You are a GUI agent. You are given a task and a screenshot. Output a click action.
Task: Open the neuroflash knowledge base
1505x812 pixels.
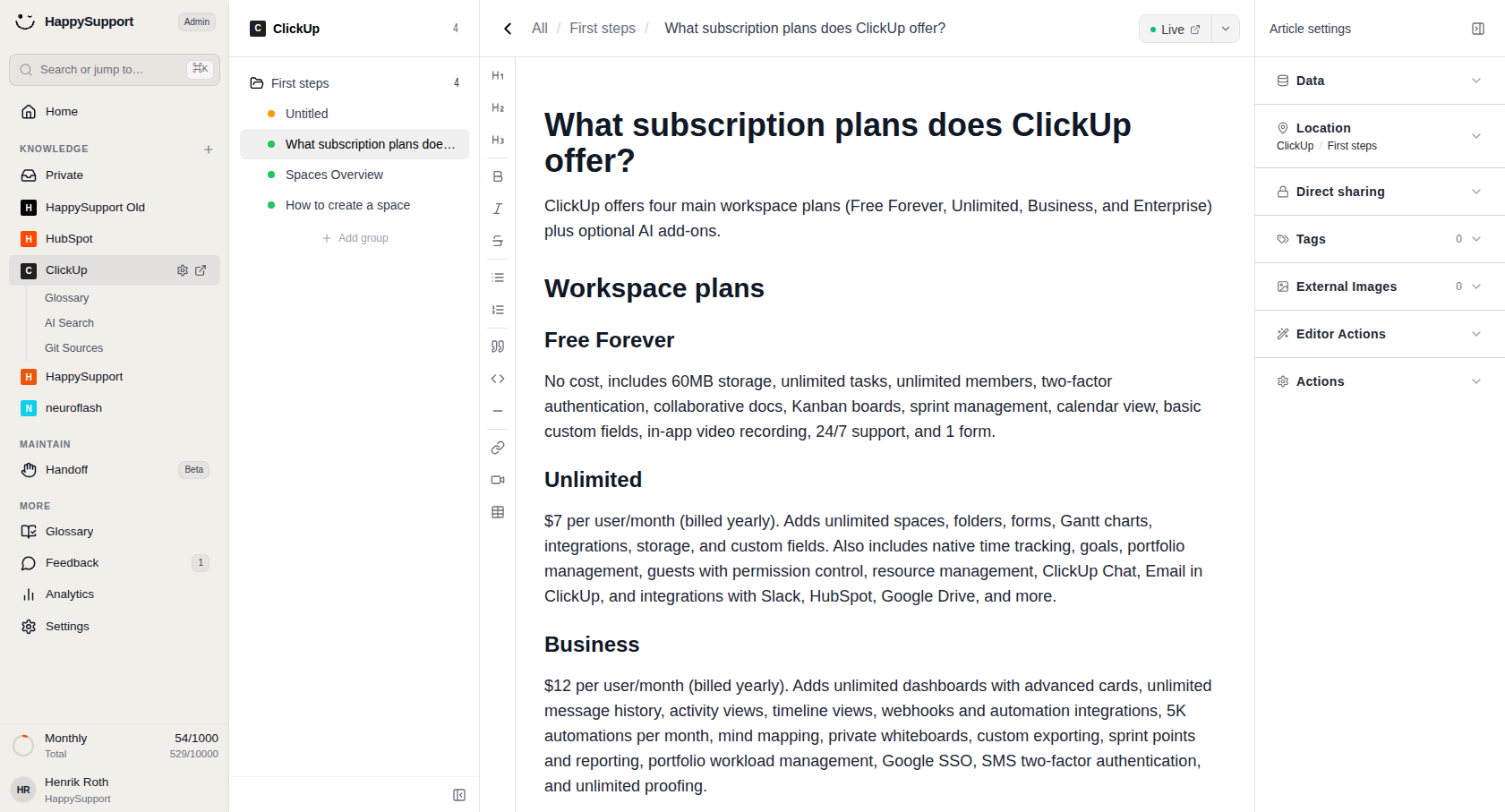point(115,408)
